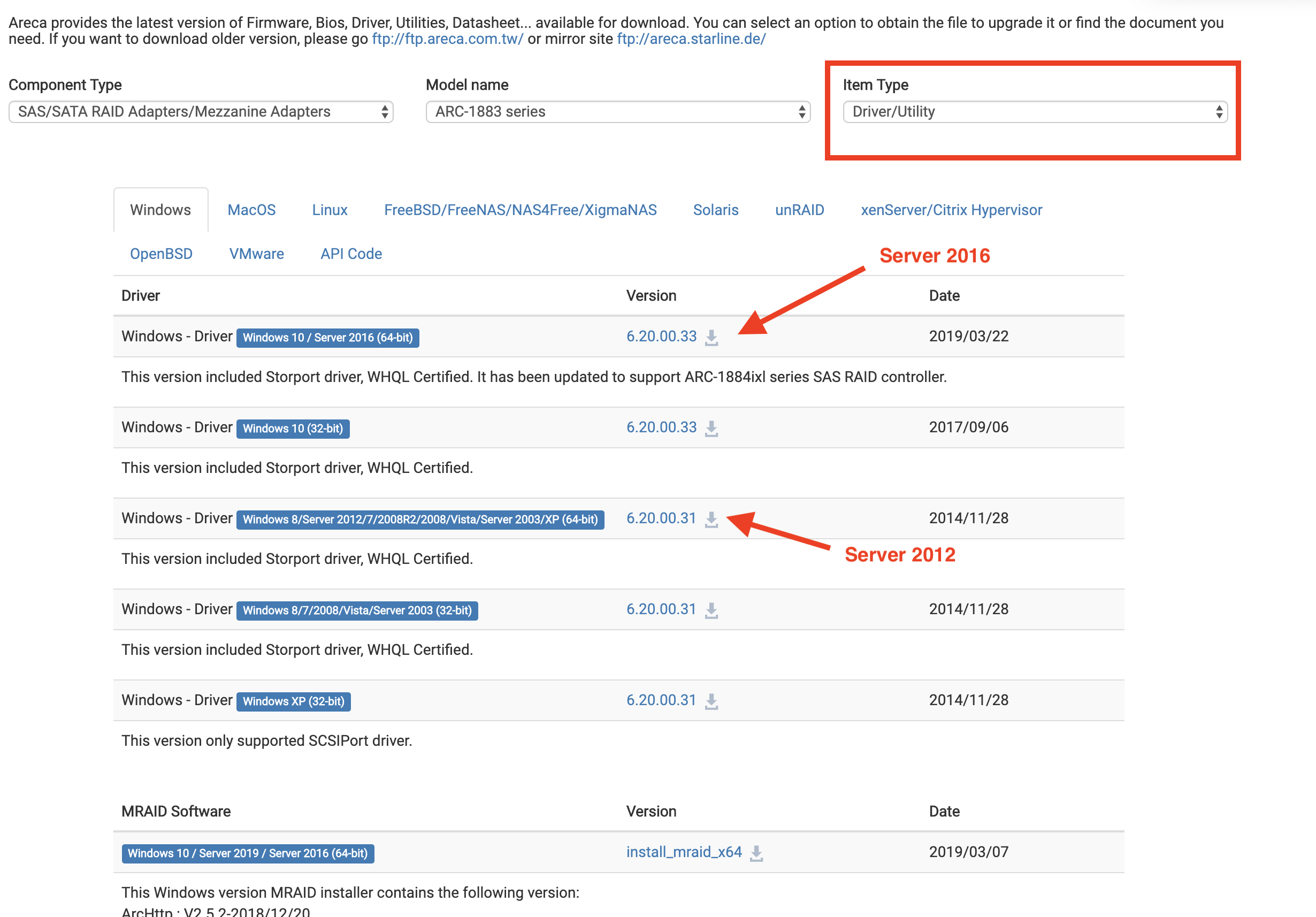The width and height of the screenshot is (1316, 917).
Task: Open the VMware tab
Action: click(x=257, y=253)
